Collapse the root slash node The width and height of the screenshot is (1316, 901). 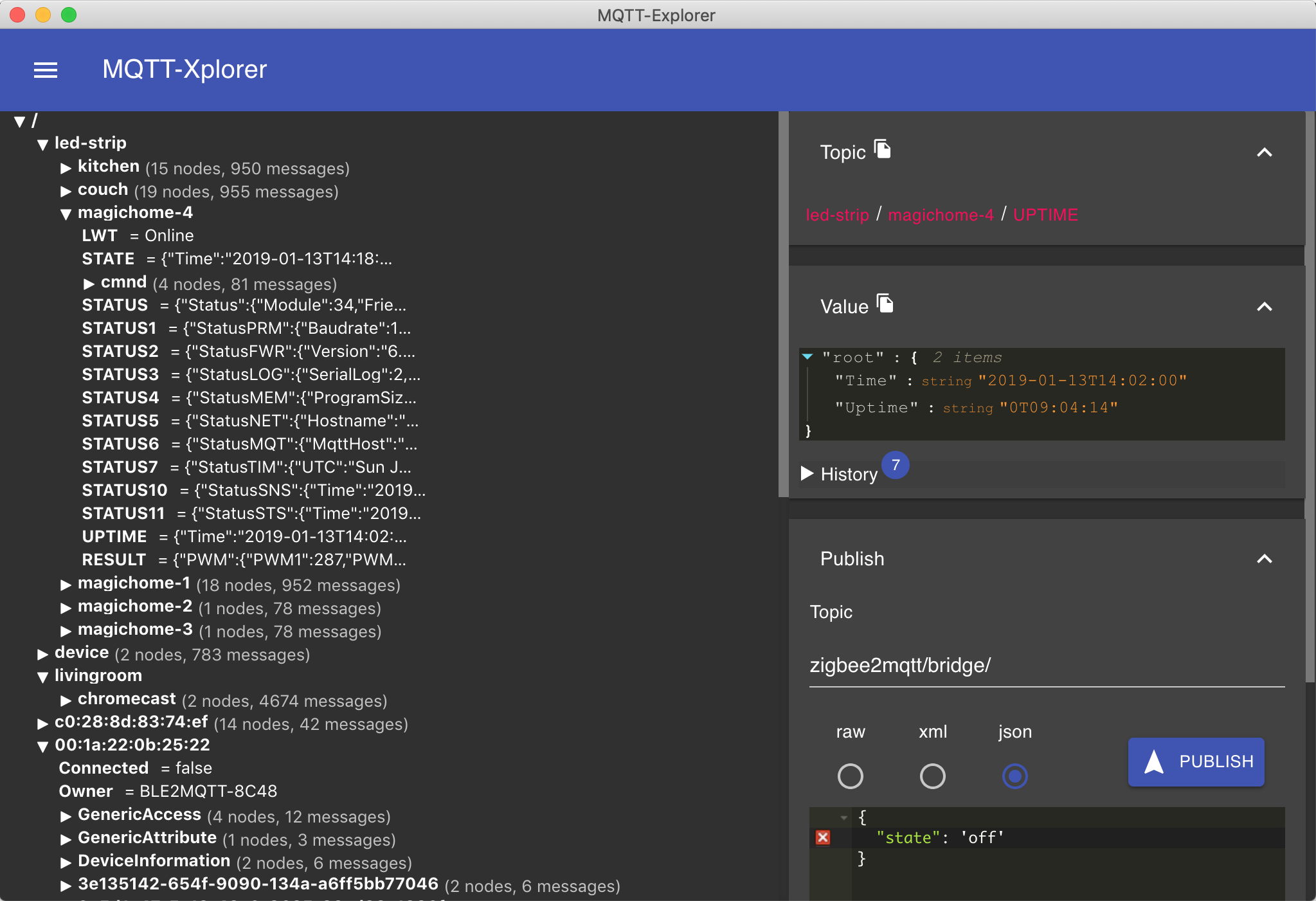pos(19,122)
